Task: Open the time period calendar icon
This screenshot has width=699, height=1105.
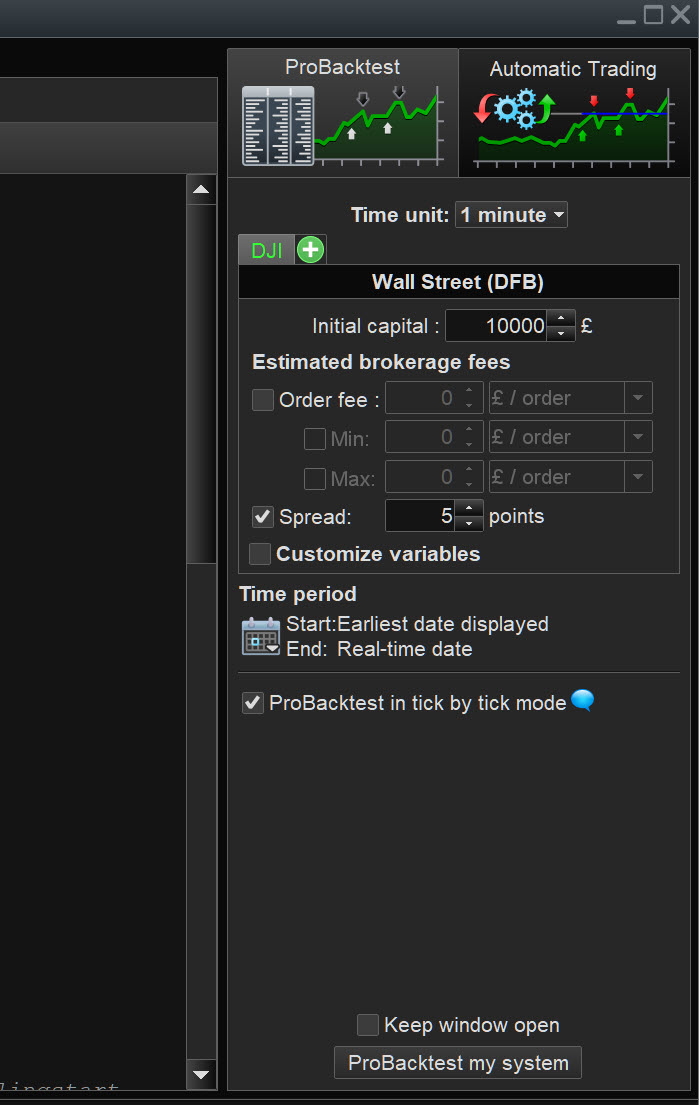Action: [261, 636]
